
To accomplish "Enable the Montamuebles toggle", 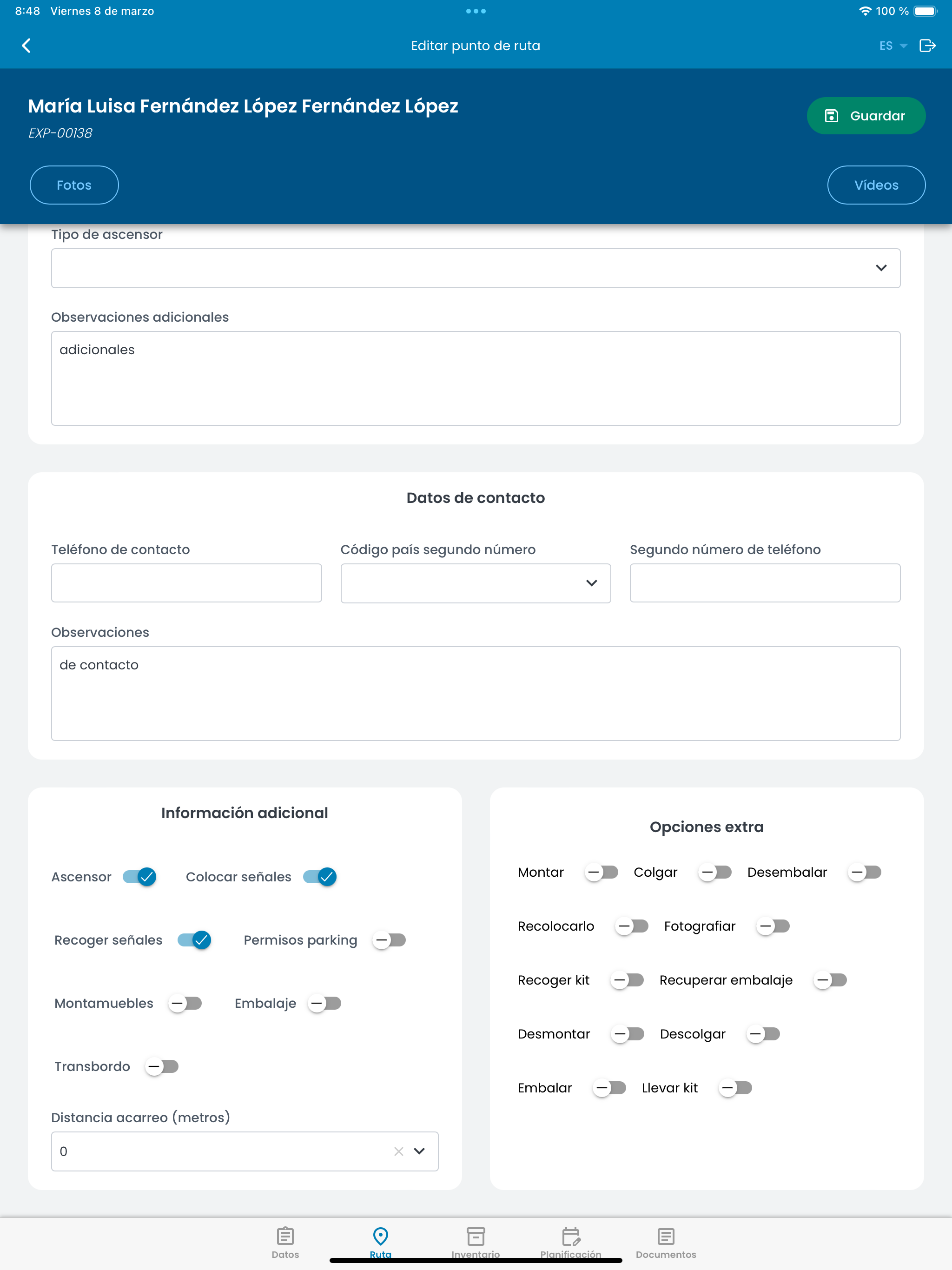I will click(185, 1003).
